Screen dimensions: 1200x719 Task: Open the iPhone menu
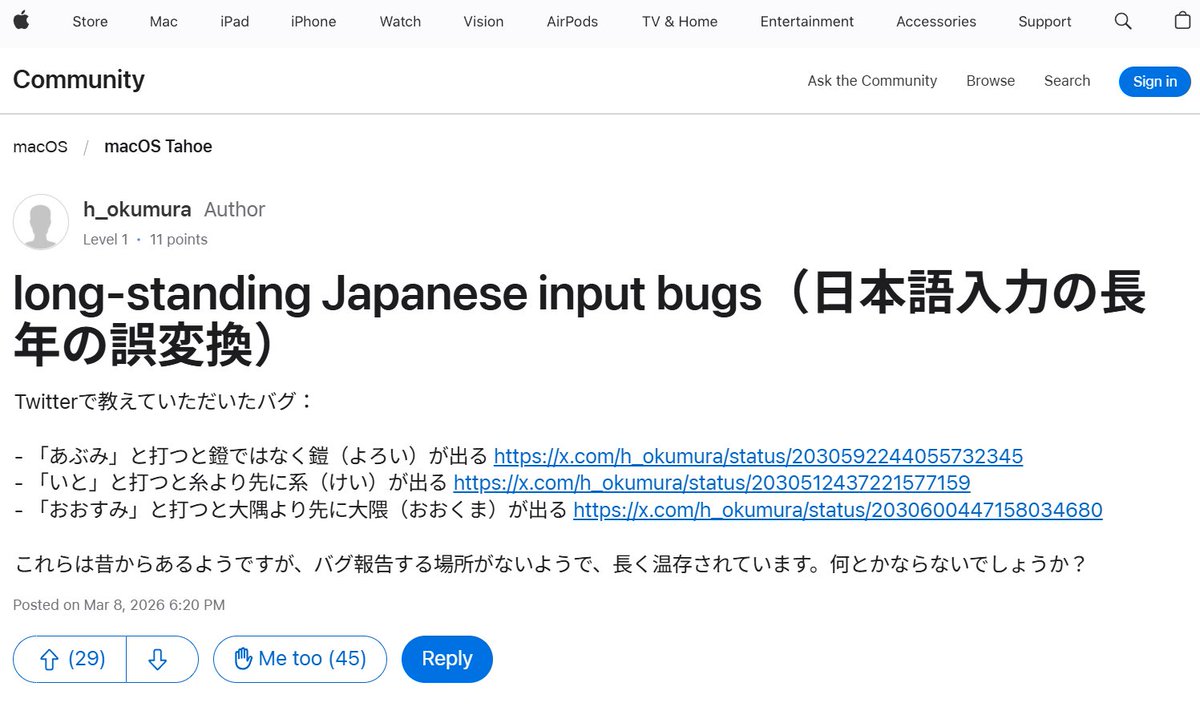pyautogui.click(x=314, y=21)
